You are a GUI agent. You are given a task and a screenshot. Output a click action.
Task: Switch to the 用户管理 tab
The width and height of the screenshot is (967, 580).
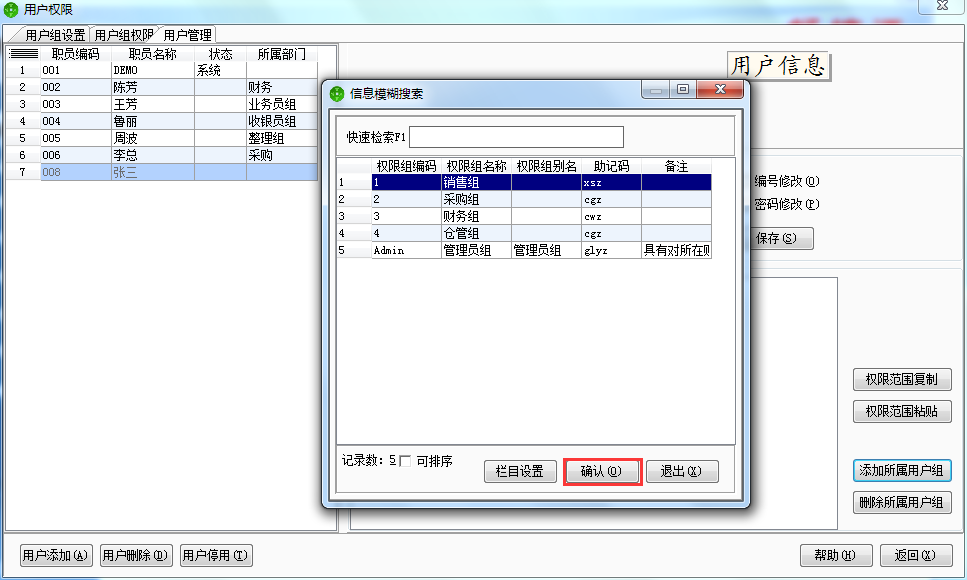[x=189, y=32]
